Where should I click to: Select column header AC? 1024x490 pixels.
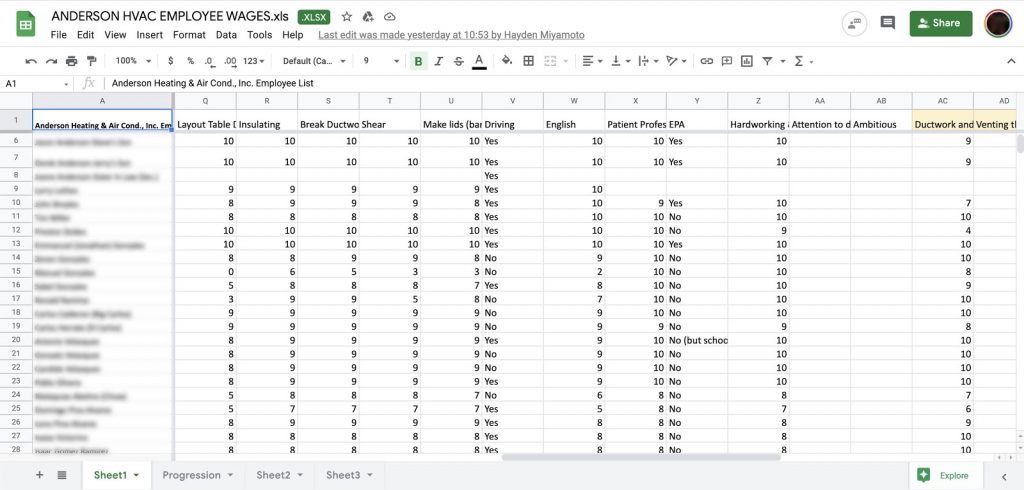pyautogui.click(x=942, y=101)
